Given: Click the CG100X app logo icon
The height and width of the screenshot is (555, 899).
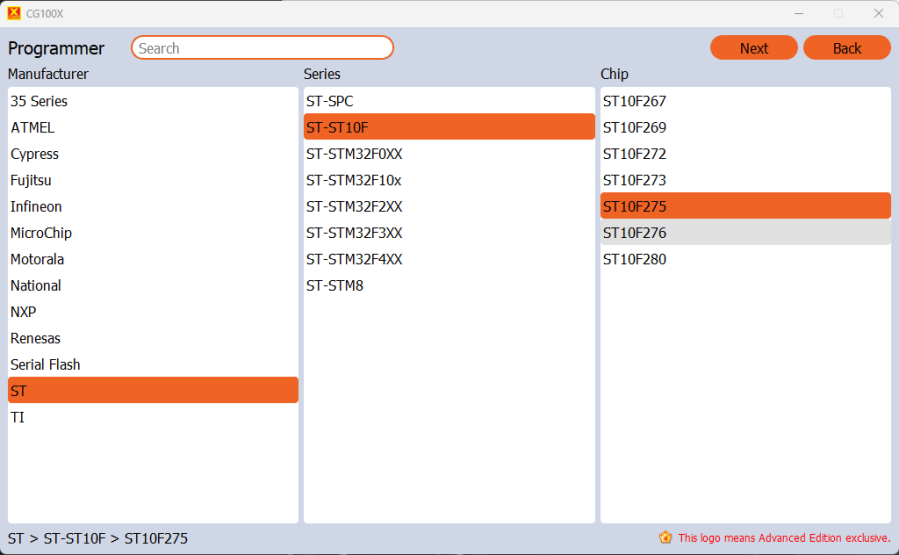Looking at the screenshot, I should (x=14, y=13).
